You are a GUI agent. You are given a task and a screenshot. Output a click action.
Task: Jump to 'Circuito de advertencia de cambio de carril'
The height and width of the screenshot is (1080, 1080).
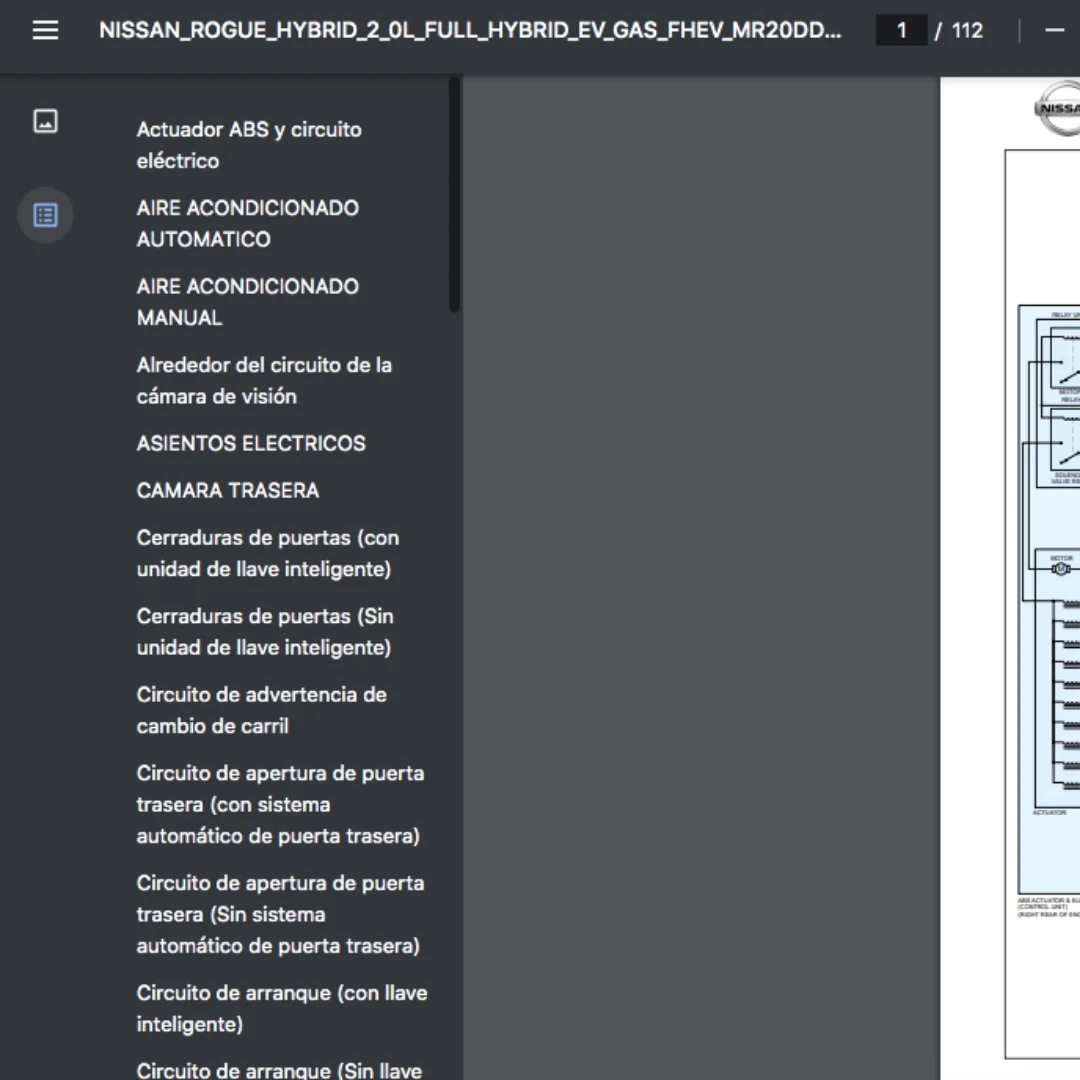pos(261,710)
